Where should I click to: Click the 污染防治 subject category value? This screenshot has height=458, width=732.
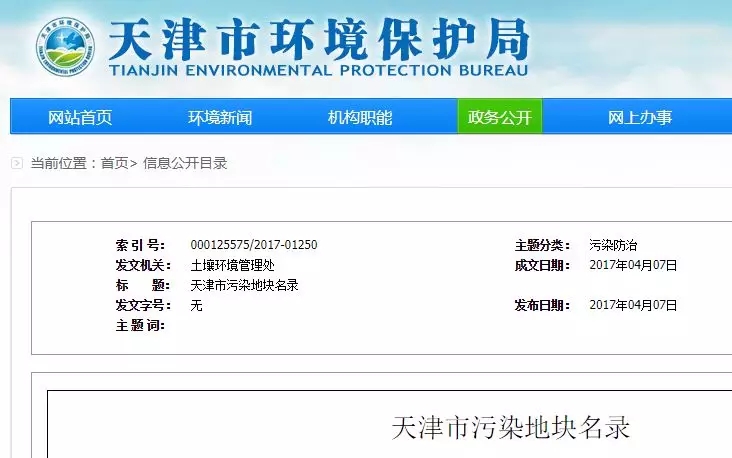(x=613, y=245)
